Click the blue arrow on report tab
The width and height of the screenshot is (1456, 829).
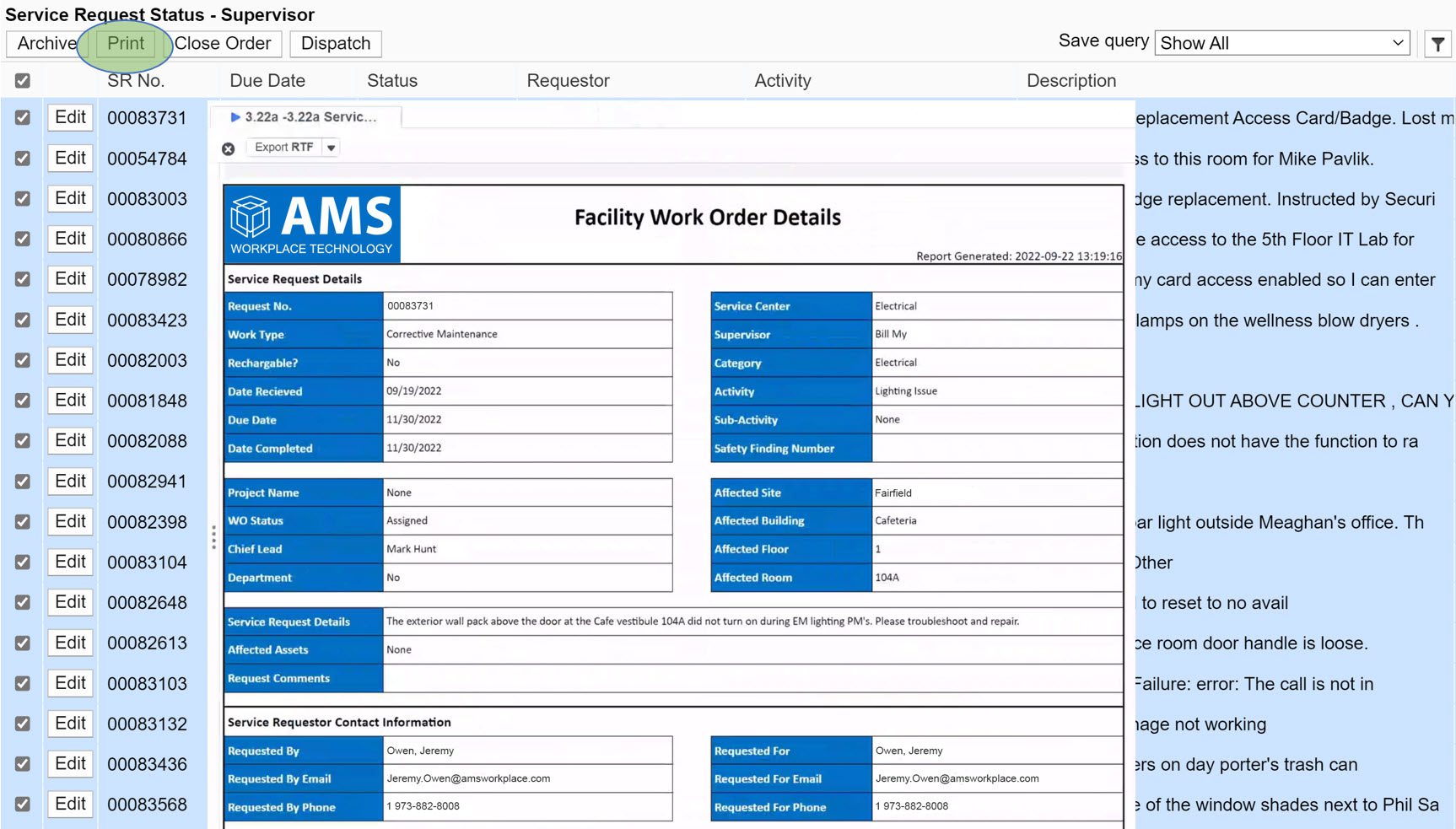pos(235,117)
